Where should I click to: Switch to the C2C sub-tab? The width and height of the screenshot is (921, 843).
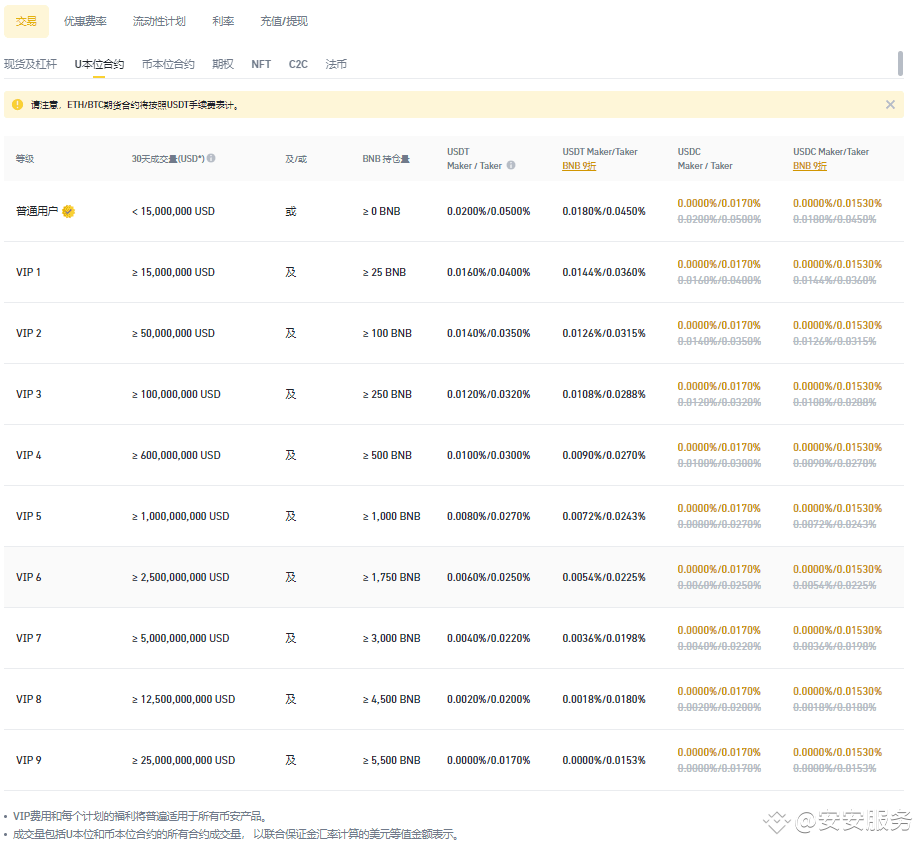click(x=298, y=64)
